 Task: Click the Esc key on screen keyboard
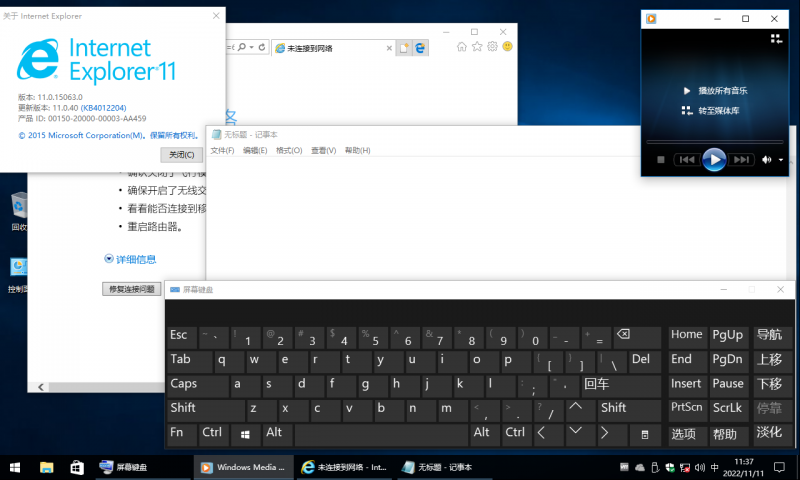[182, 336]
